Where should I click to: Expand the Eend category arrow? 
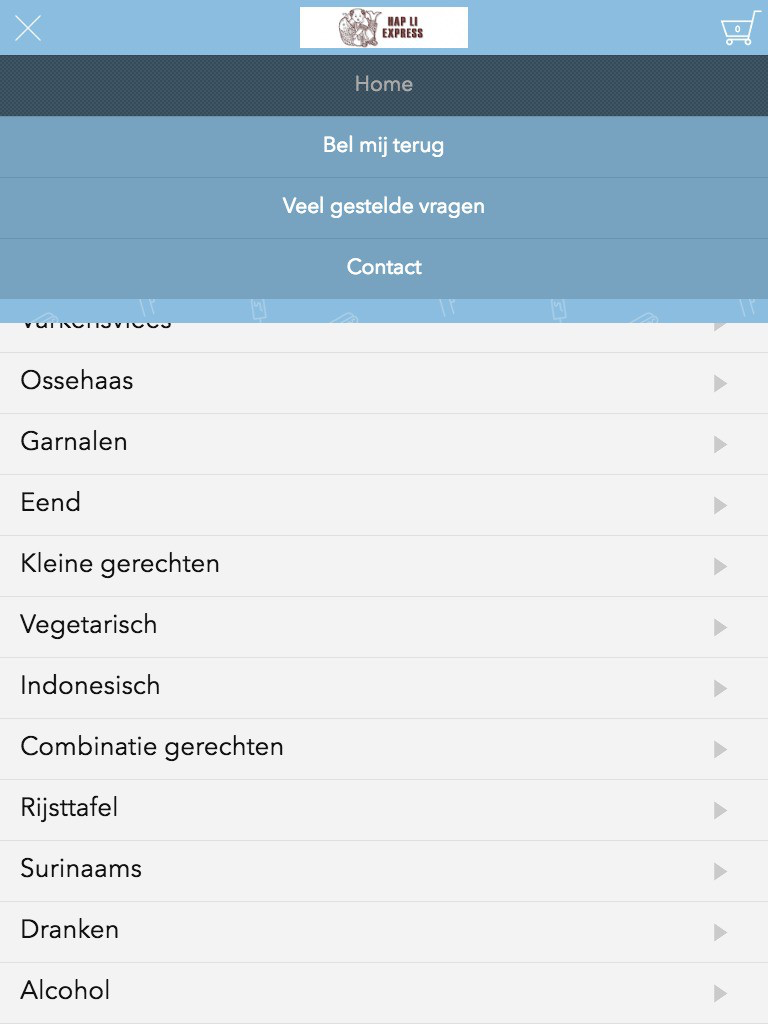pos(720,505)
